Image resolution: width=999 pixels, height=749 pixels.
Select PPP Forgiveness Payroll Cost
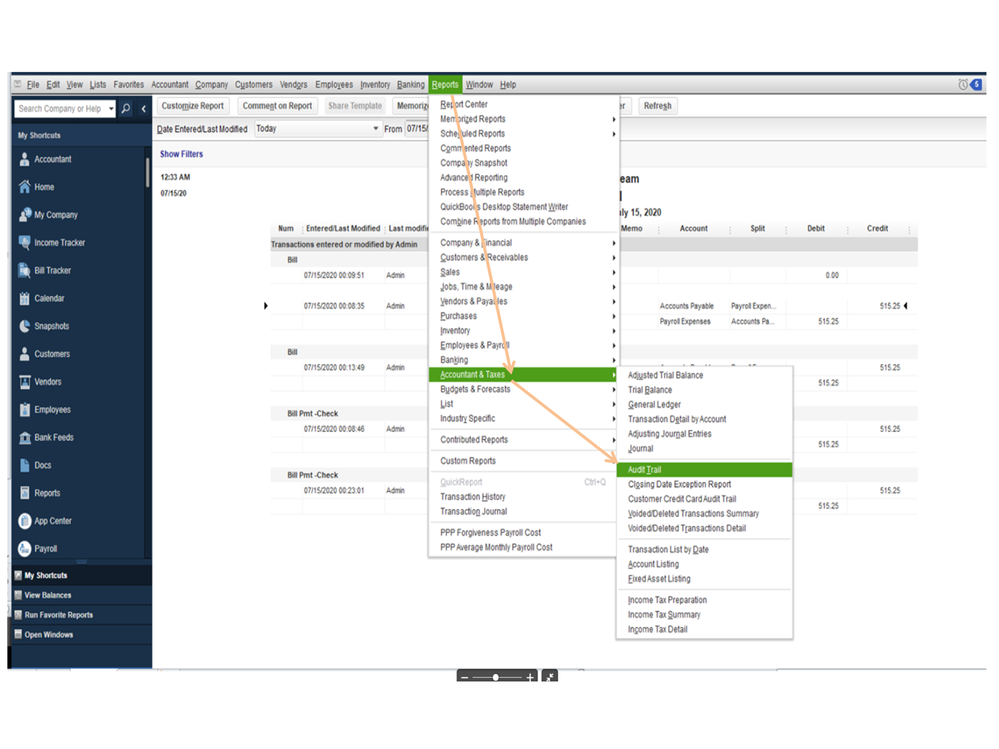pos(491,532)
